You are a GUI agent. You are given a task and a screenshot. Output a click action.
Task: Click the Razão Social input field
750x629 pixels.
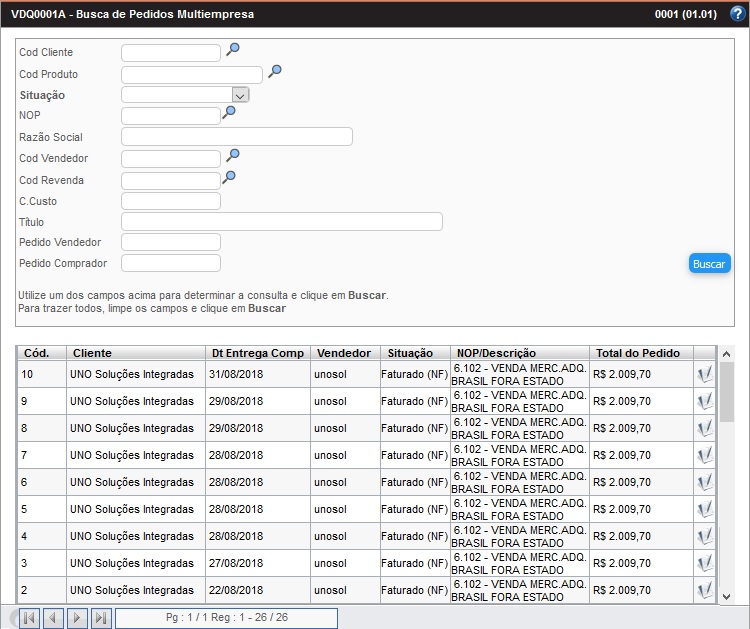coord(236,137)
